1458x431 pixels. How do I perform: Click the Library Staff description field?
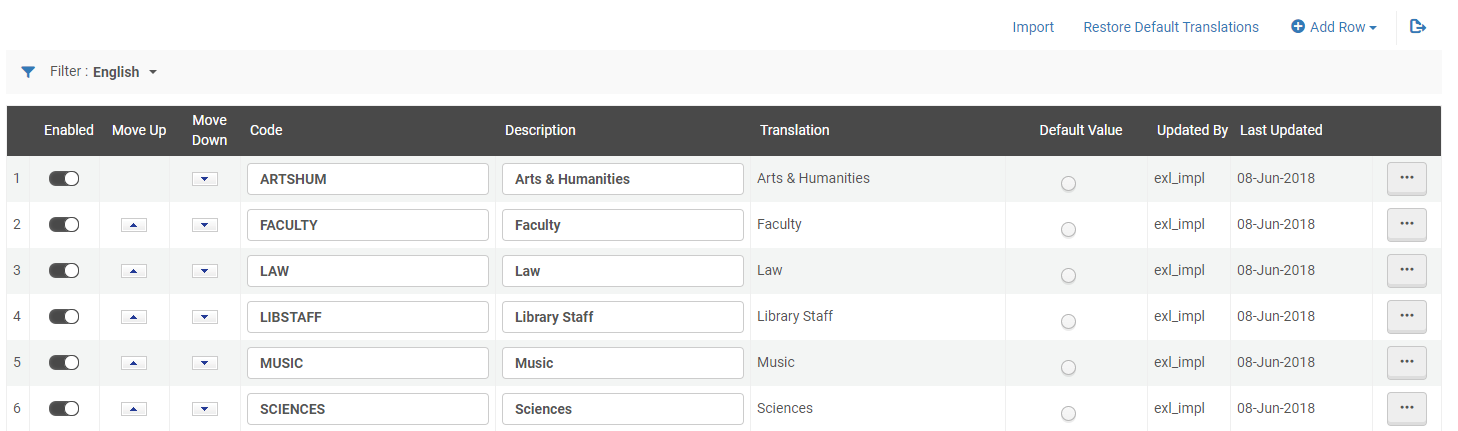point(623,317)
